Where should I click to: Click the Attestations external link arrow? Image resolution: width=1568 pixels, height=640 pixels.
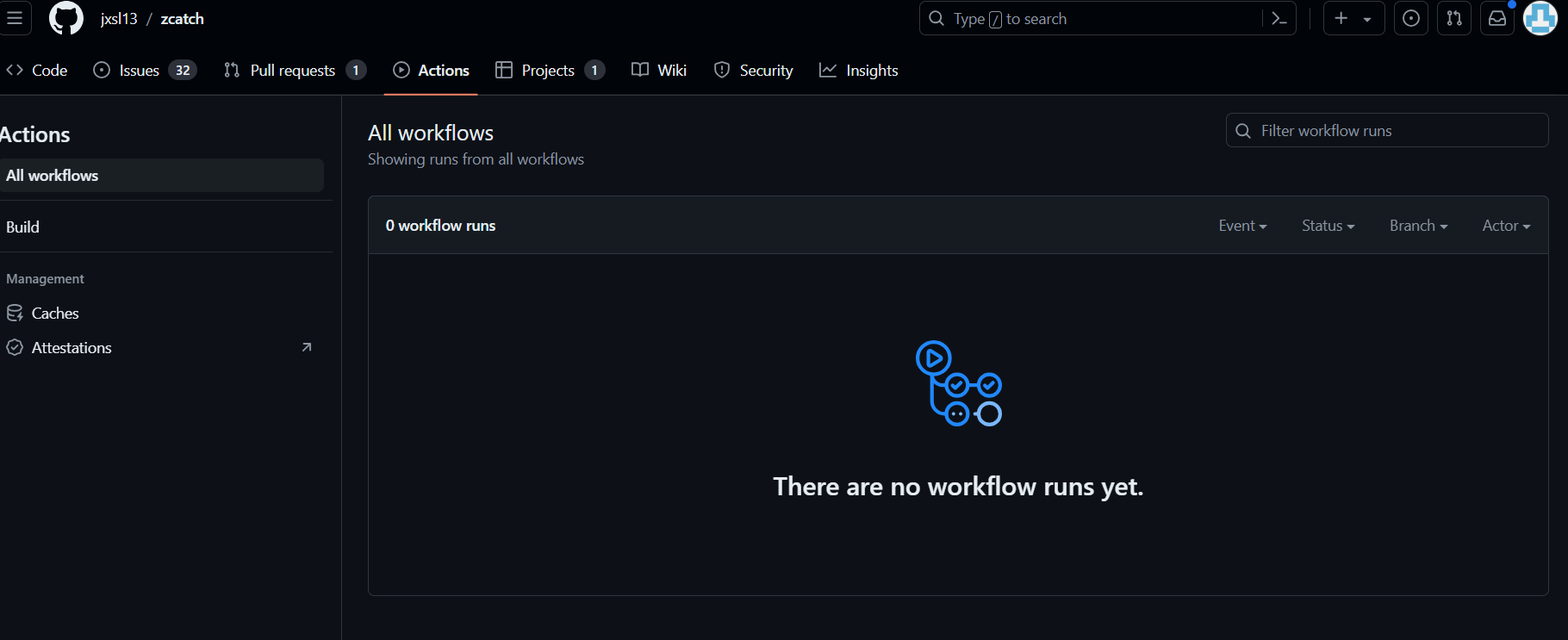[x=307, y=347]
